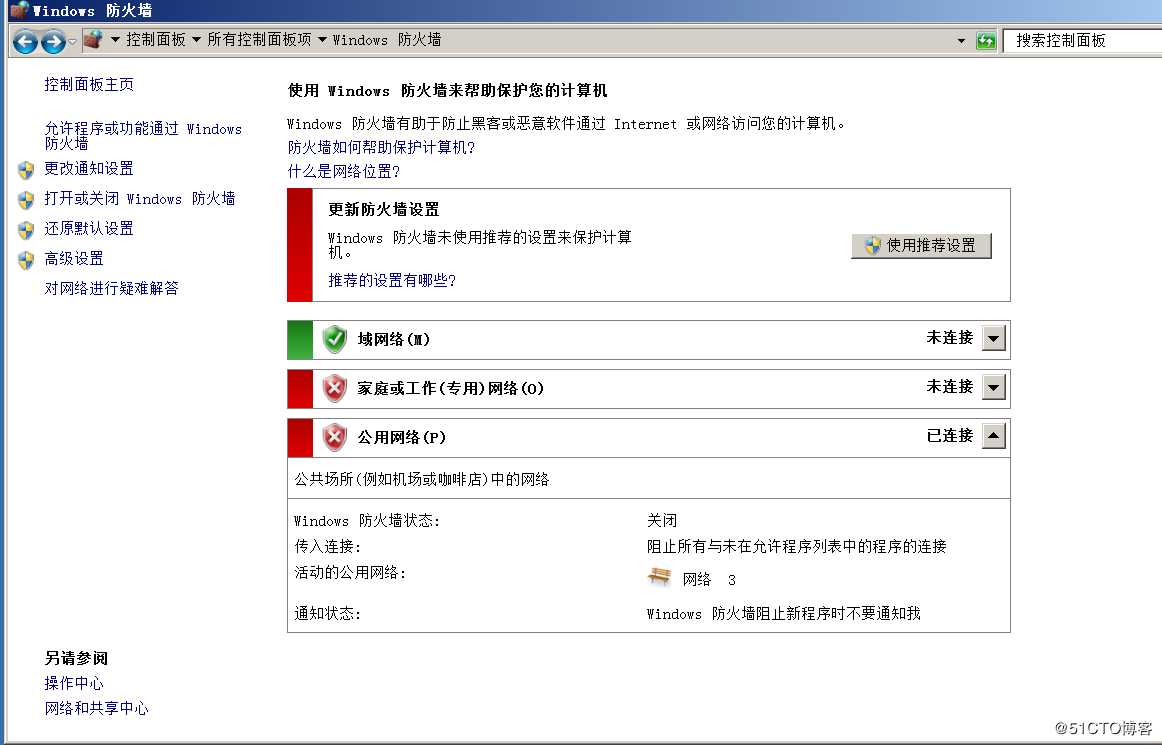The width and height of the screenshot is (1162, 745).
Task: Click the bench icon beside 网络 3
Action: [659, 577]
